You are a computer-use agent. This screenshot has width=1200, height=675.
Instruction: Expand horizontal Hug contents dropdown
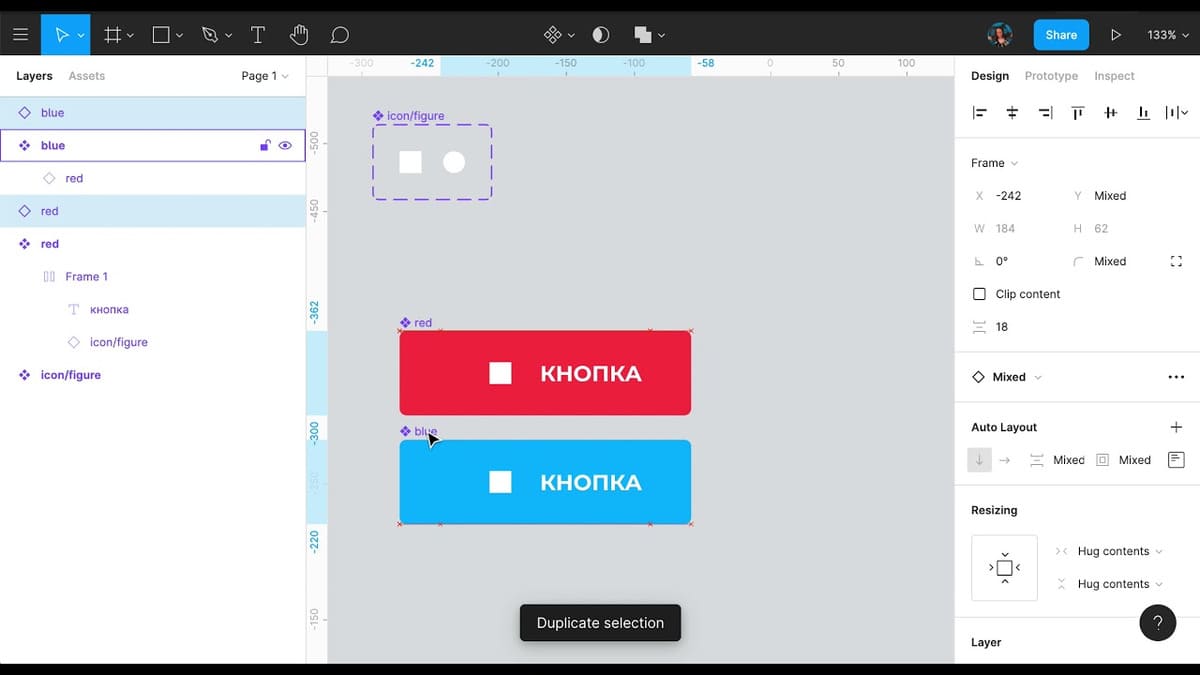click(x=1119, y=551)
